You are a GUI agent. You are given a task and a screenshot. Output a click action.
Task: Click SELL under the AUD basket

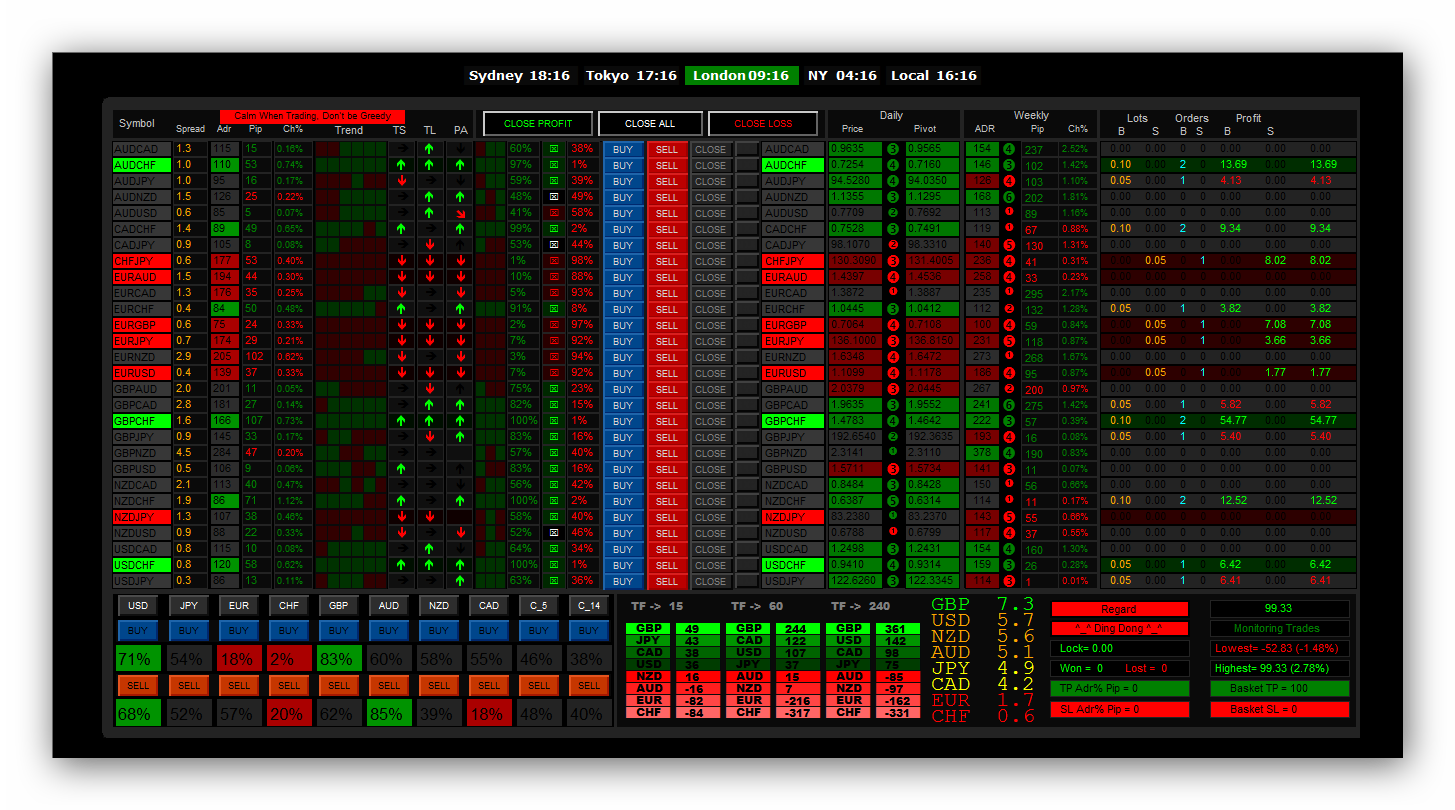point(389,685)
